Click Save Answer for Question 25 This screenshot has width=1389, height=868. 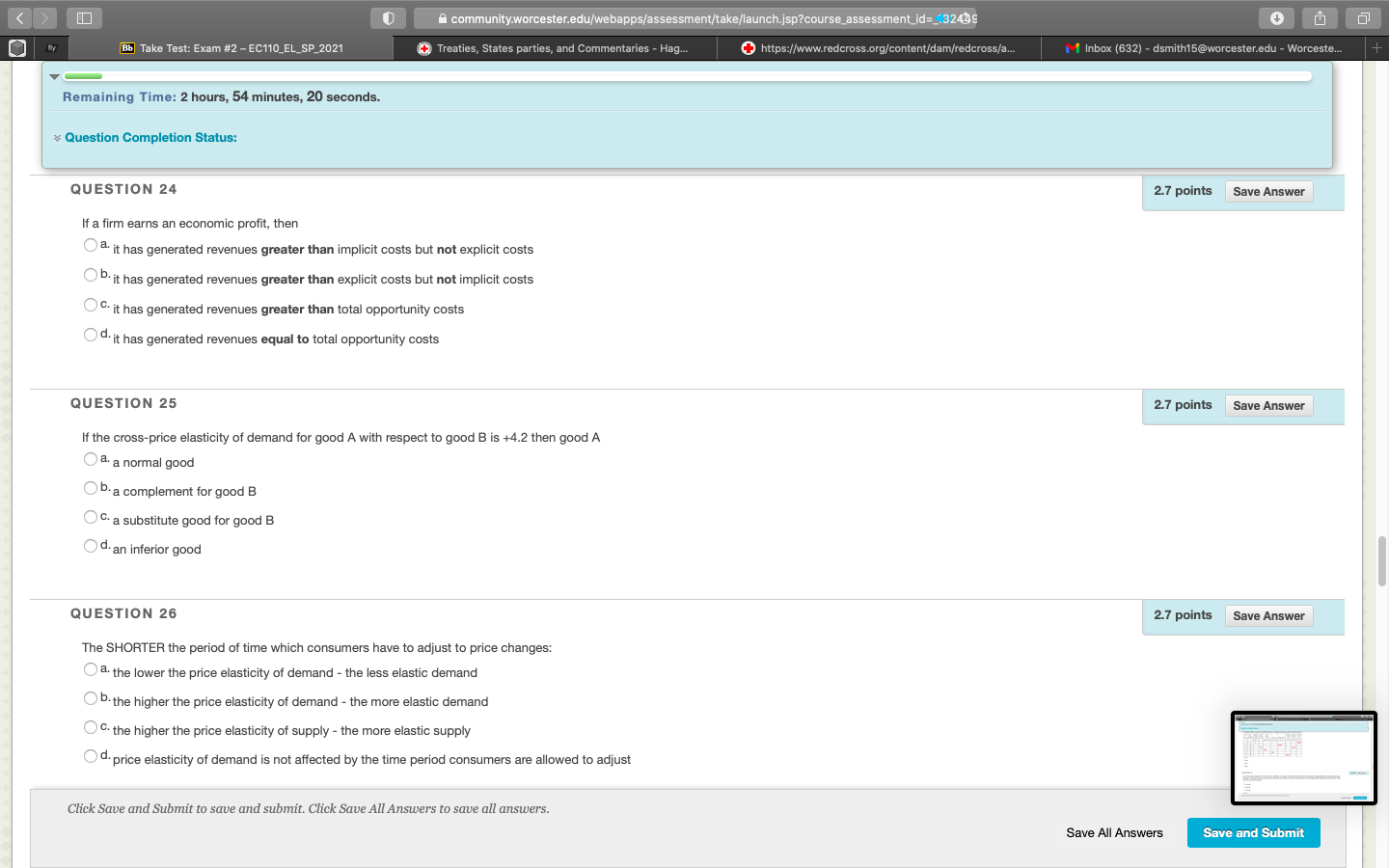pyautogui.click(x=1268, y=406)
